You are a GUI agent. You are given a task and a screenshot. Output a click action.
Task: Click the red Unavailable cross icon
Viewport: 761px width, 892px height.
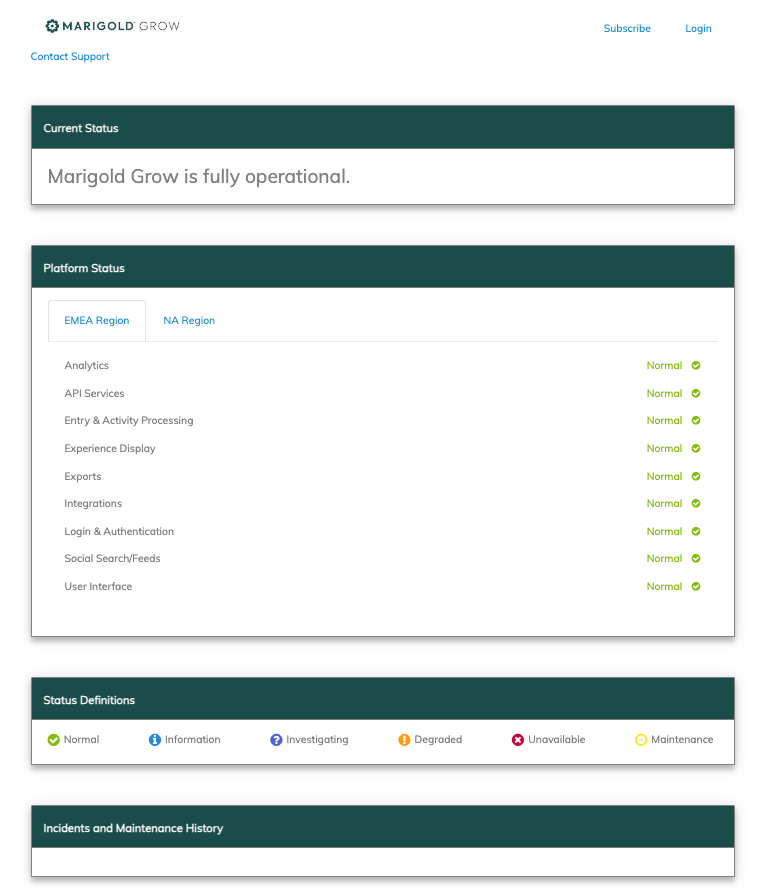(x=518, y=740)
